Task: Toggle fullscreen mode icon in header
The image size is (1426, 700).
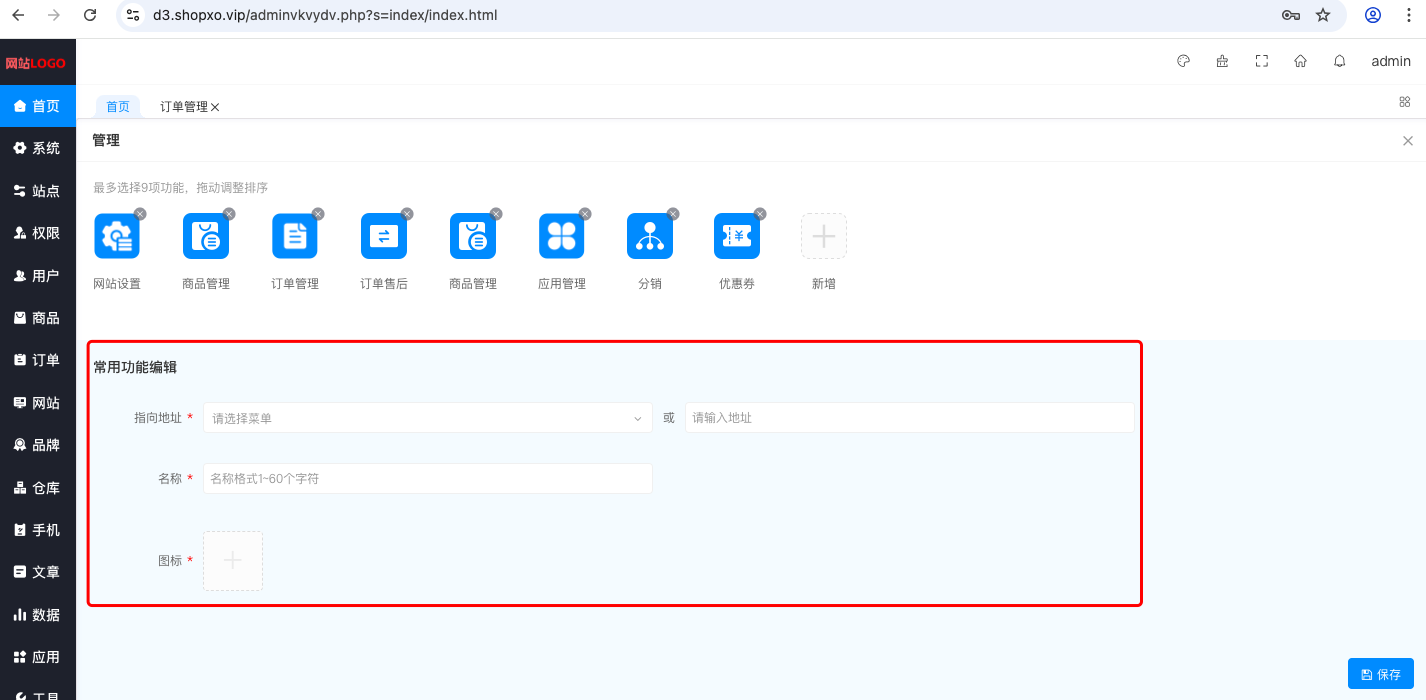Action: click(x=1262, y=61)
